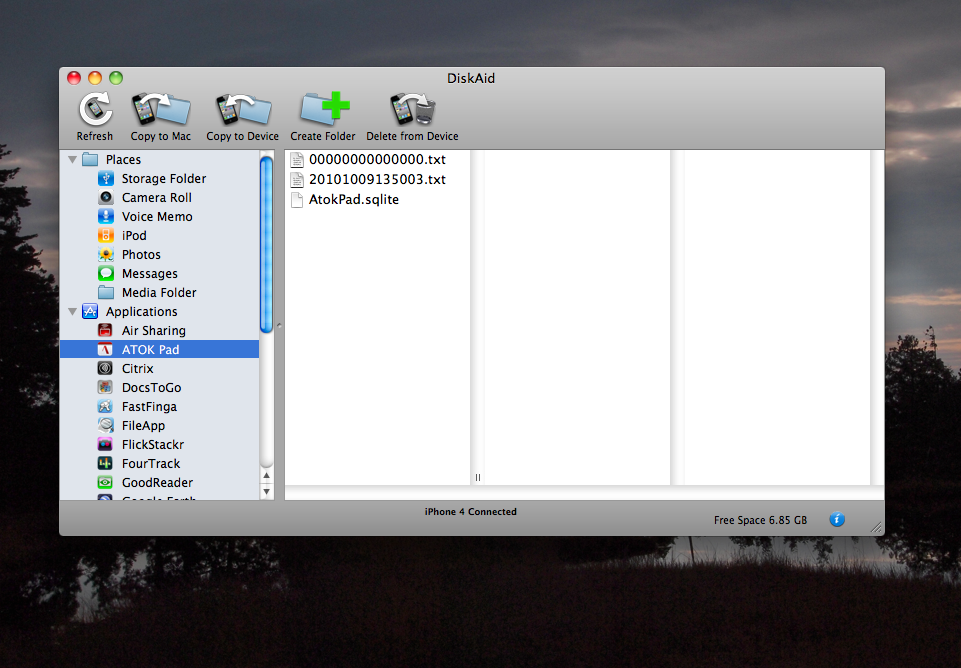
Task: Click the Copy to Mac label
Action: (x=161, y=136)
